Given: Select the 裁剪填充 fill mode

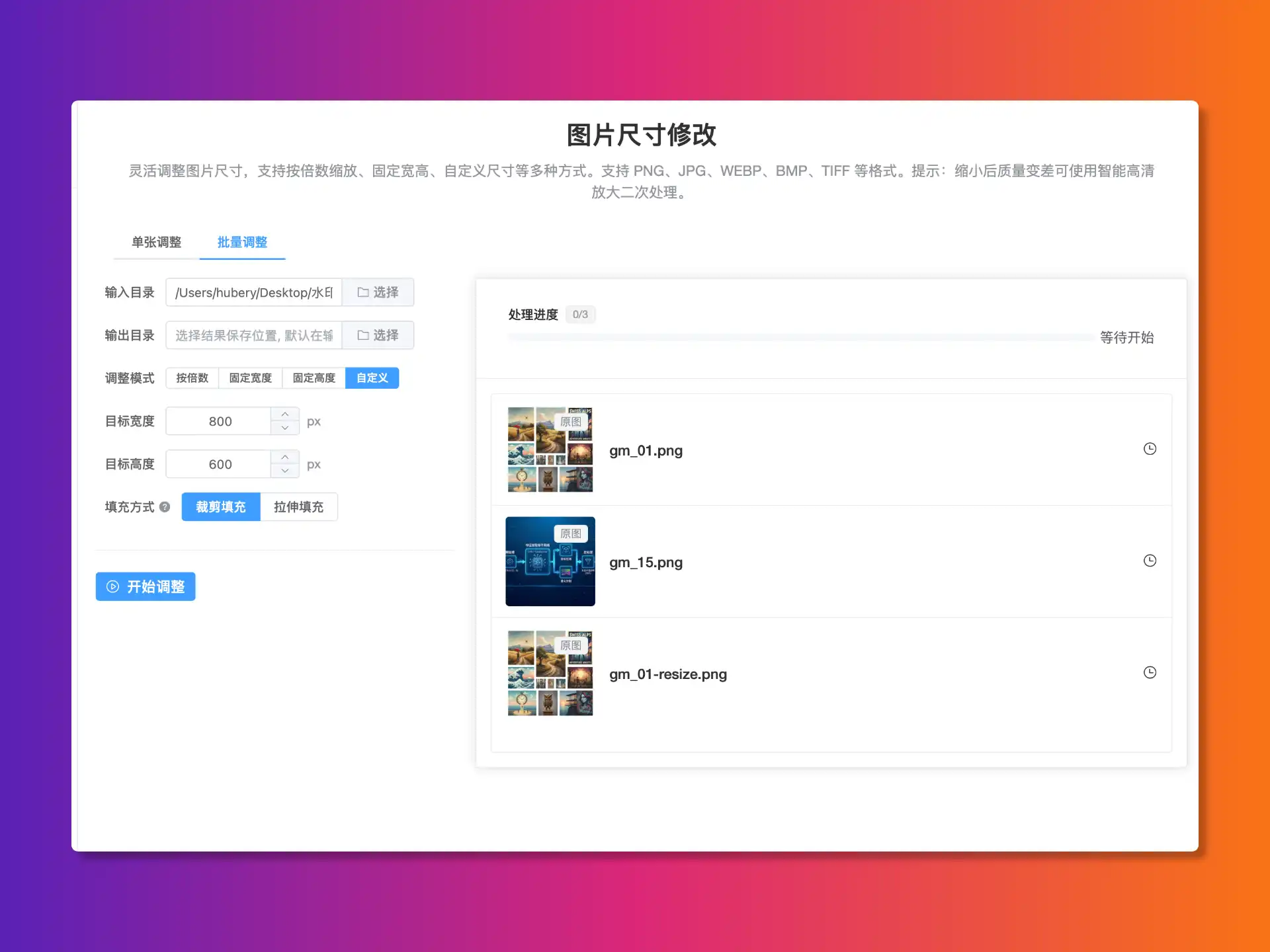Looking at the screenshot, I should pyautogui.click(x=220, y=506).
